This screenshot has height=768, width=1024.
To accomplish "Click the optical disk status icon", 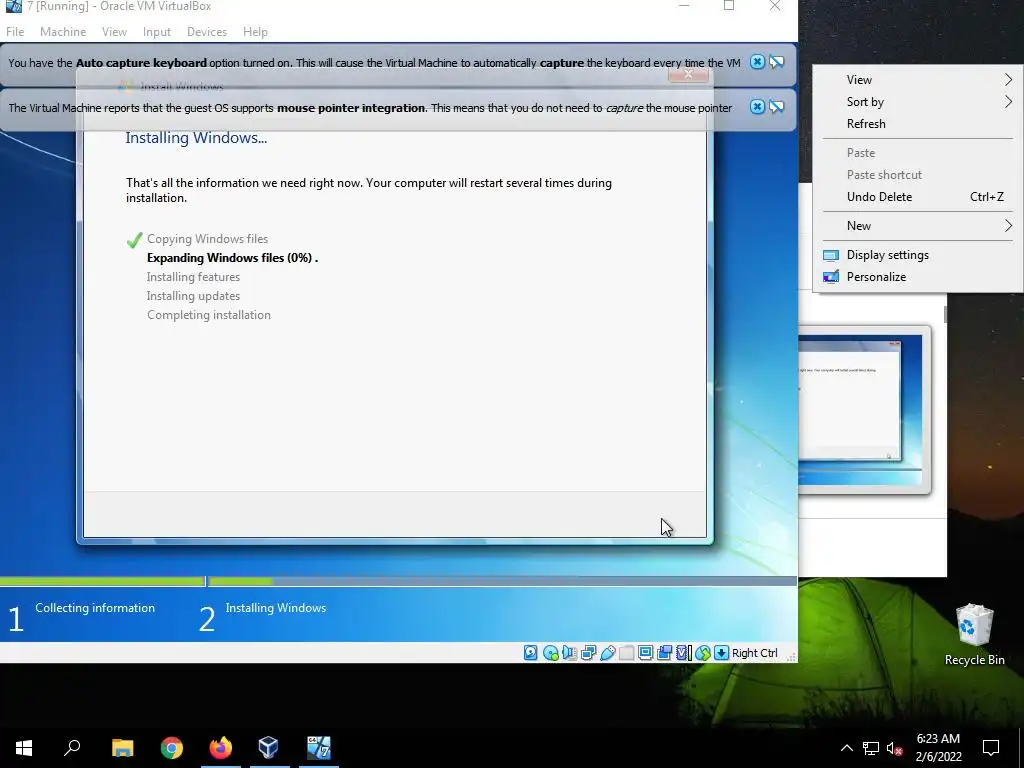I will [551, 652].
